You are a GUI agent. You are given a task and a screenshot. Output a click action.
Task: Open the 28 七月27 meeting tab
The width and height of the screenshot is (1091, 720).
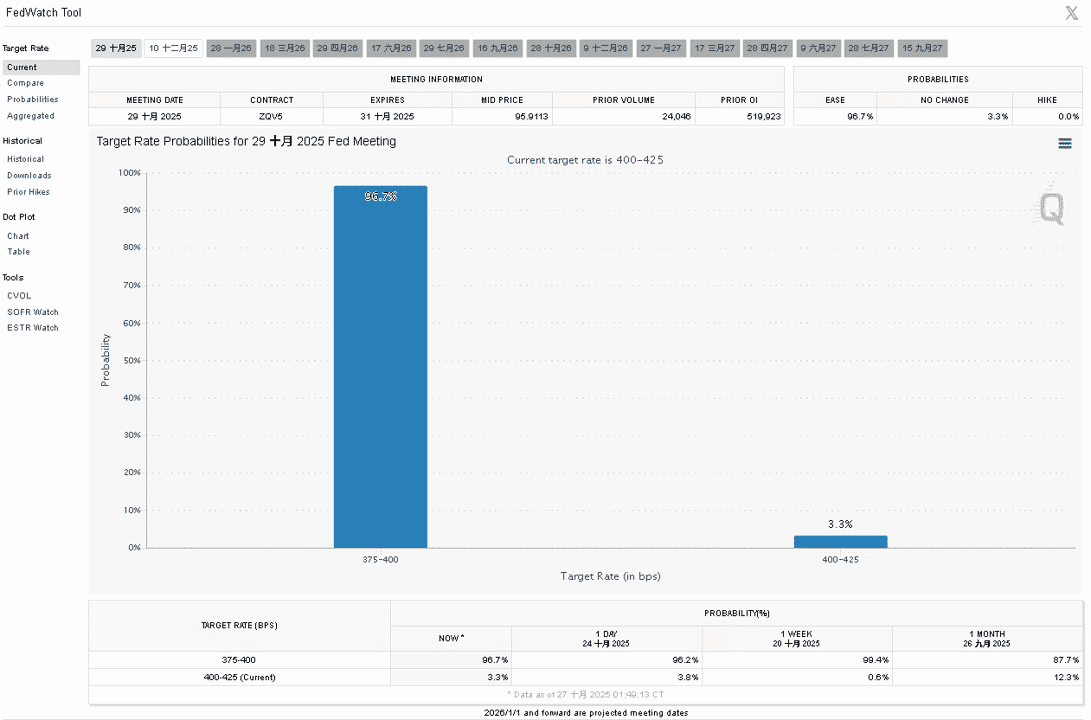coord(868,48)
